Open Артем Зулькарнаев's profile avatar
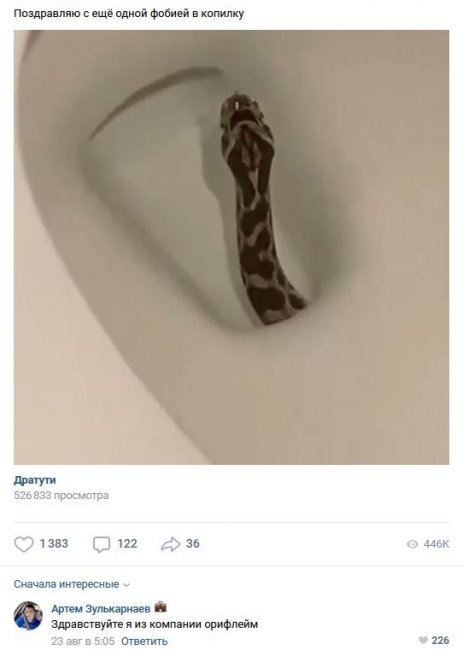This screenshot has height=650, width=463. coord(28,616)
